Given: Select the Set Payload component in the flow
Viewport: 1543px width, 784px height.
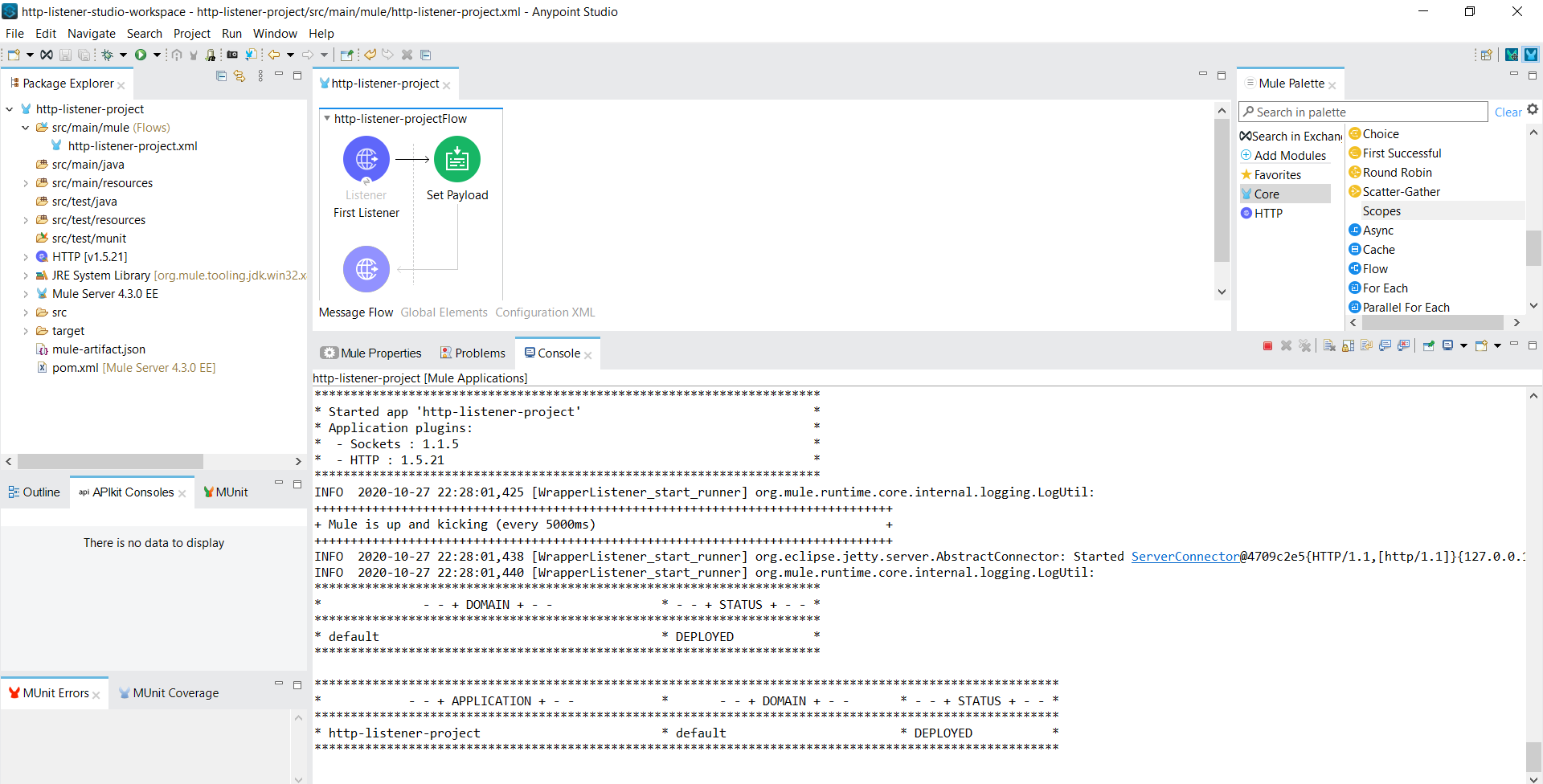Looking at the screenshot, I should [456, 159].
